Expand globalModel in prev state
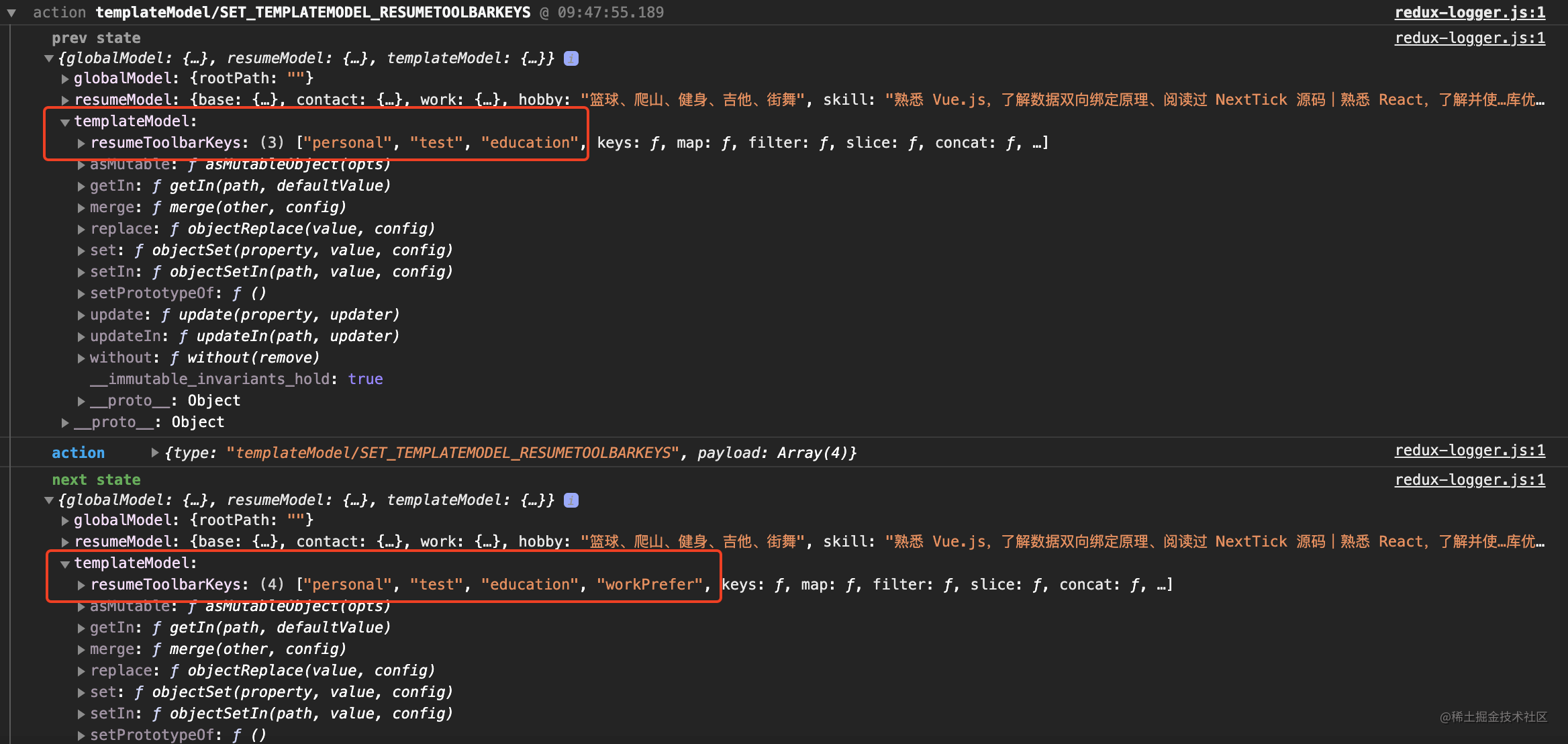The height and width of the screenshot is (744, 1568). [65, 79]
